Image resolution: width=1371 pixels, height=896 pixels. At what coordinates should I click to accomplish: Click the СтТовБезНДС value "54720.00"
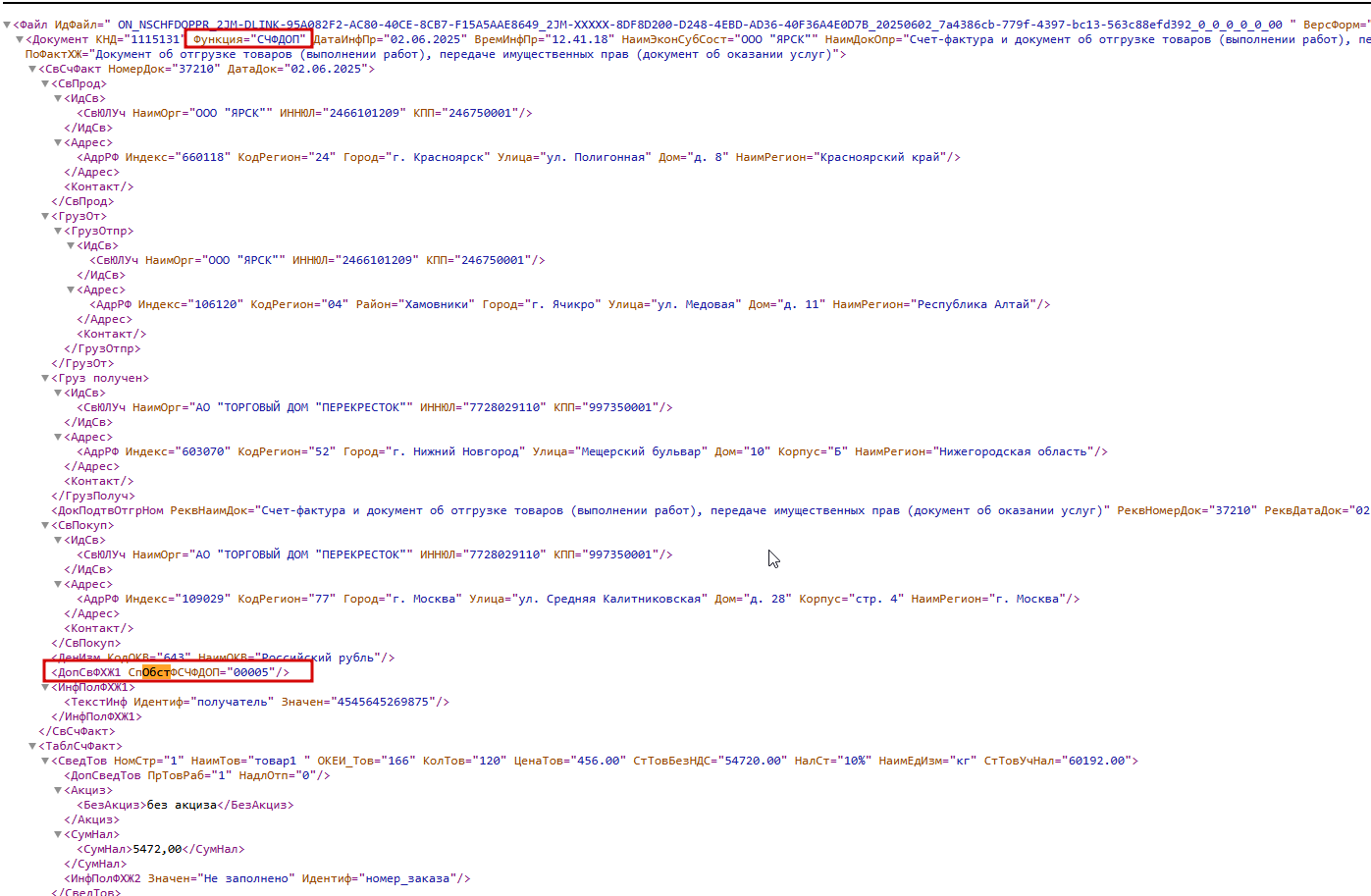[754, 761]
